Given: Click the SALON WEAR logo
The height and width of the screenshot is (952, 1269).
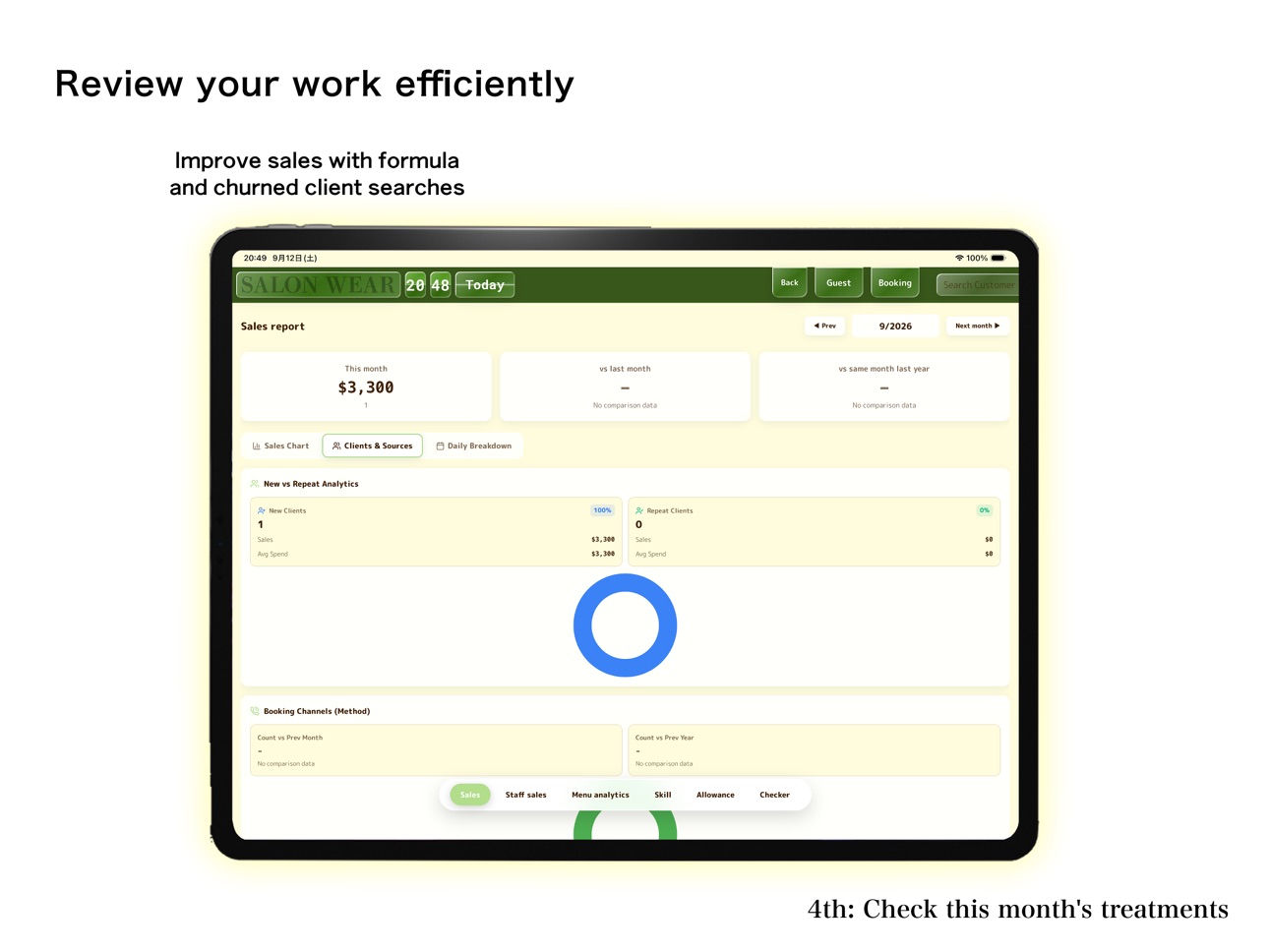Looking at the screenshot, I should [x=318, y=285].
